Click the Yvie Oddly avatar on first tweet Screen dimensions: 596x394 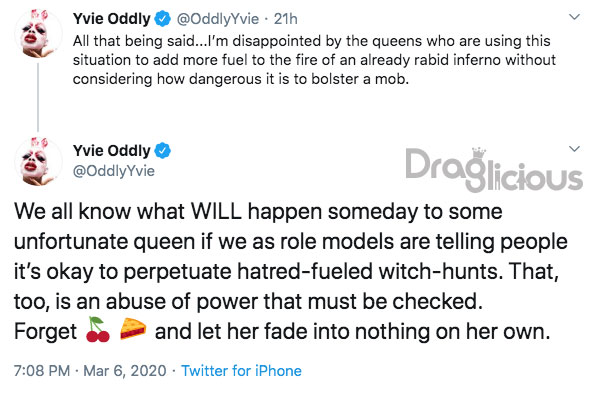tap(38, 34)
